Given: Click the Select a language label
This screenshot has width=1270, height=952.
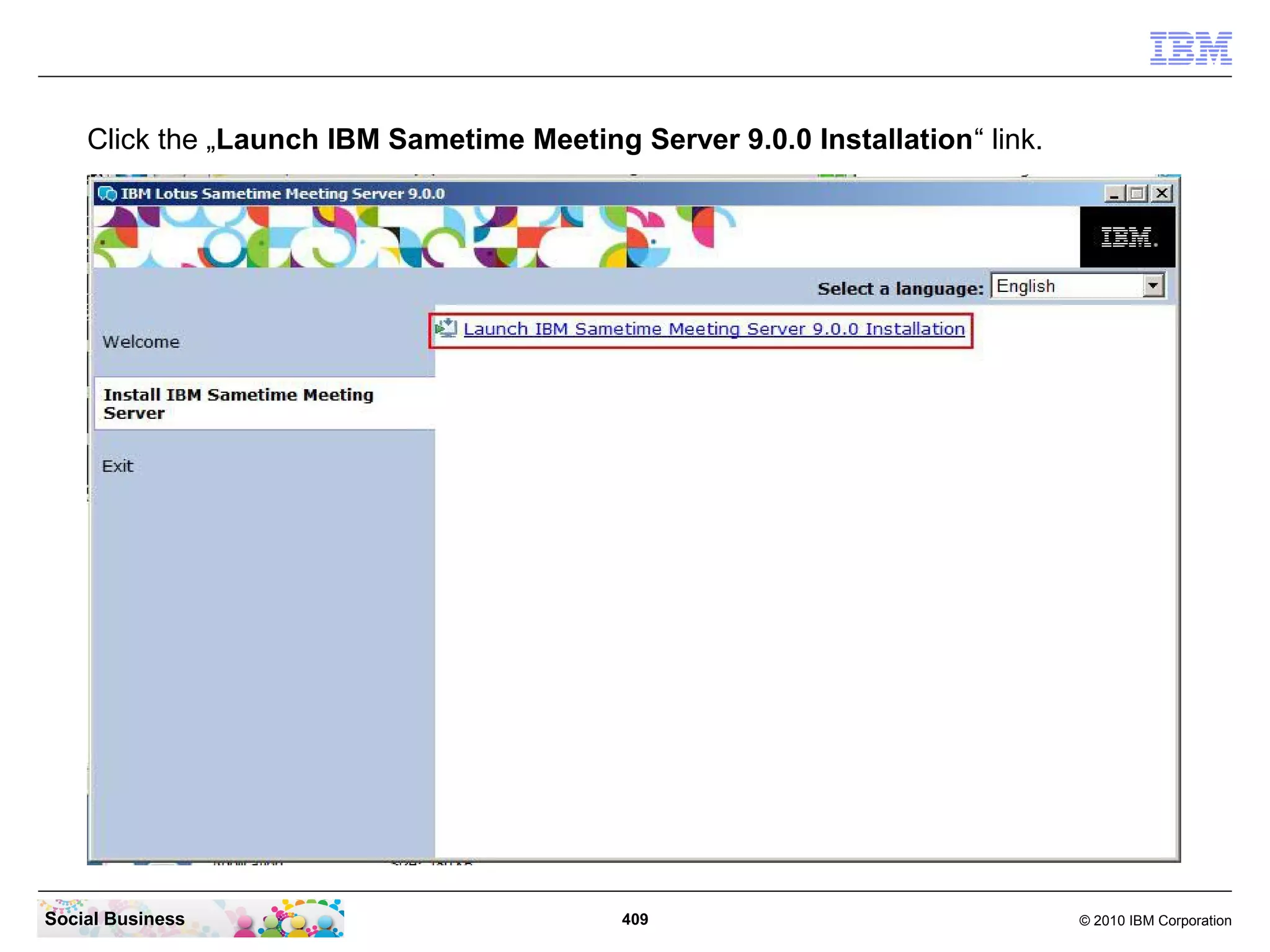Looking at the screenshot, I should tap(900, 289).
